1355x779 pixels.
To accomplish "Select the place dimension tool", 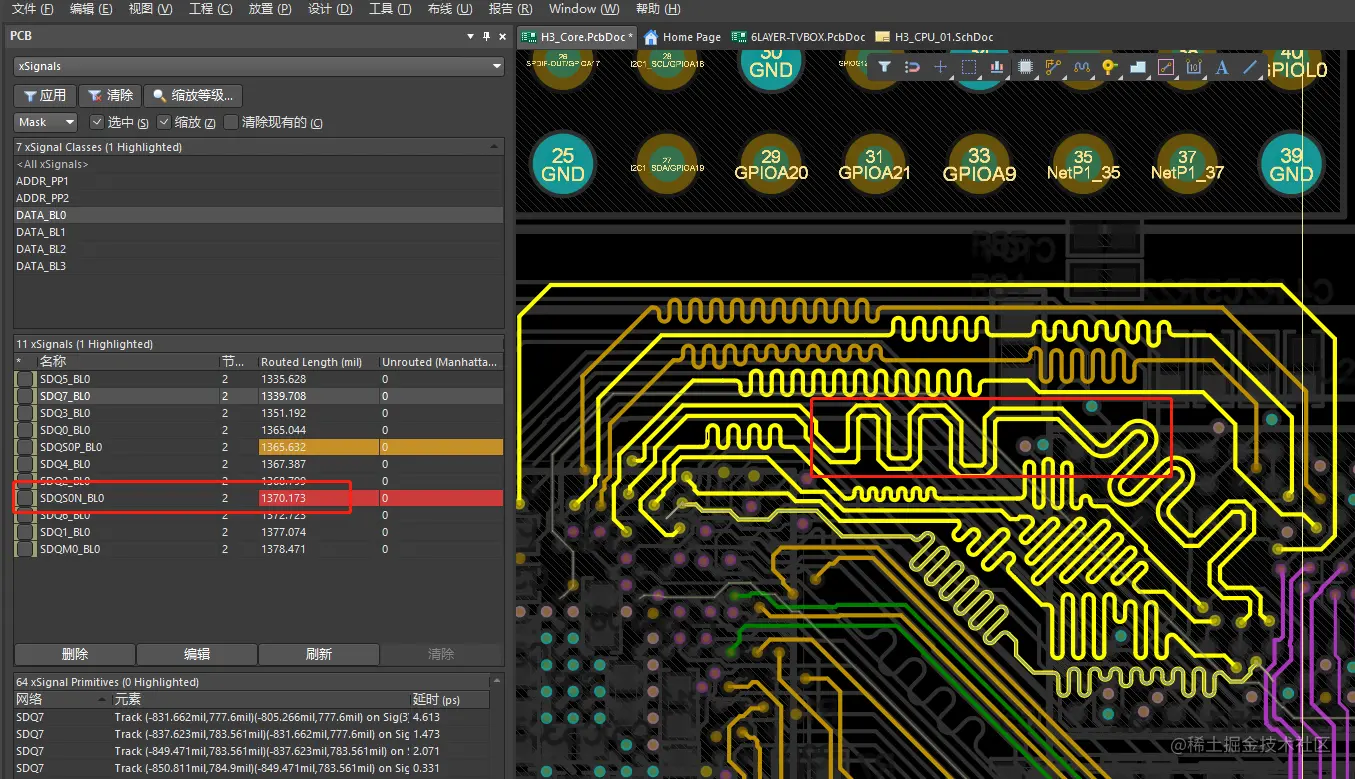I will (1193, 67).
